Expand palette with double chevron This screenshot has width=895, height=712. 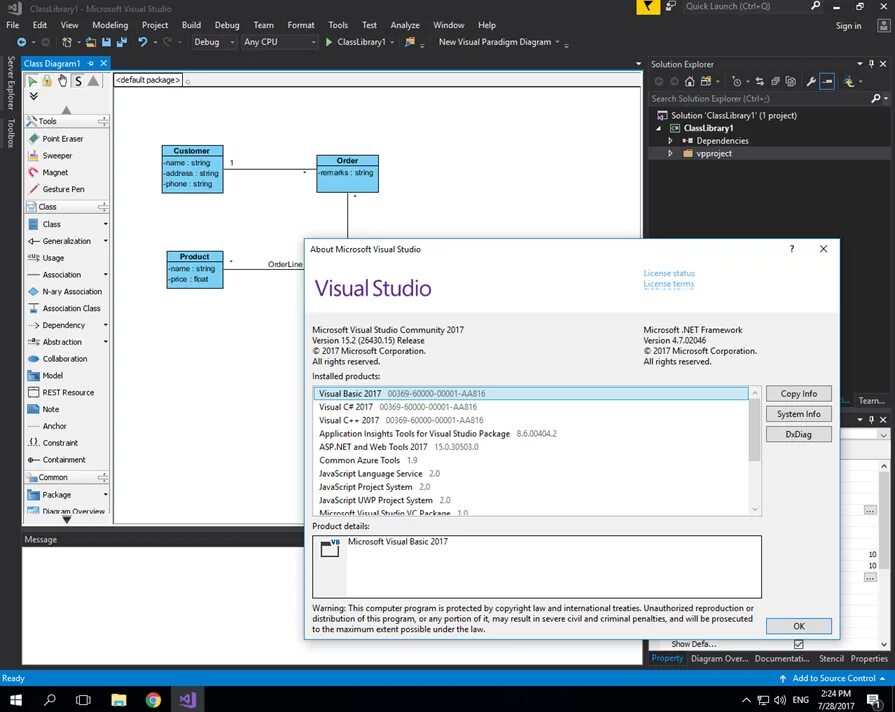[x=34, y=96]
